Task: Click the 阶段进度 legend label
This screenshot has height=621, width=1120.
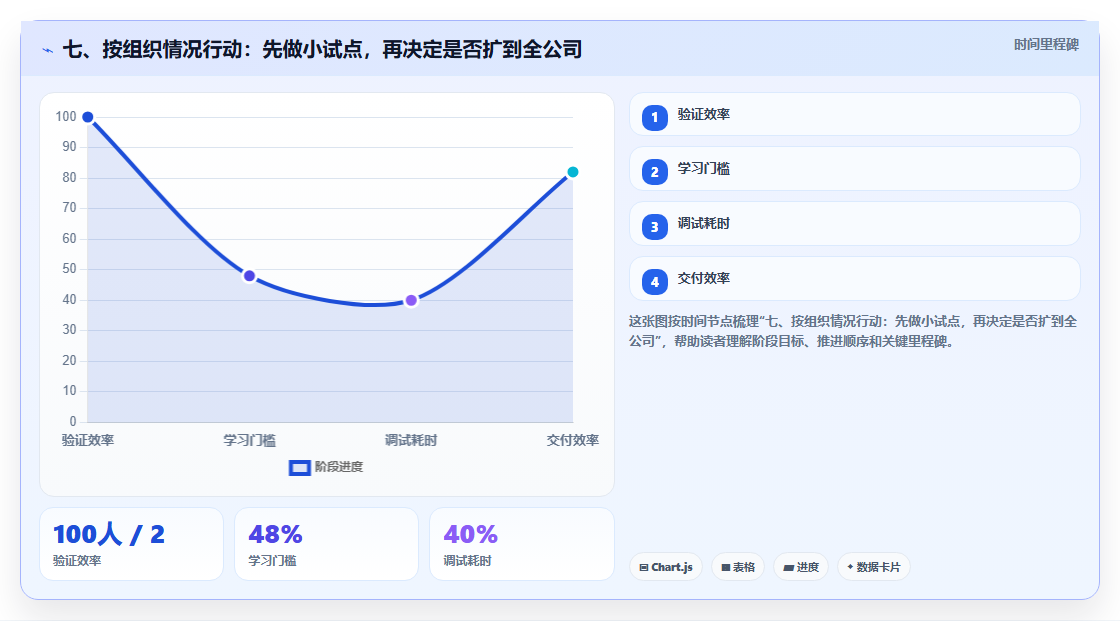Action: (x=339, y=467)
